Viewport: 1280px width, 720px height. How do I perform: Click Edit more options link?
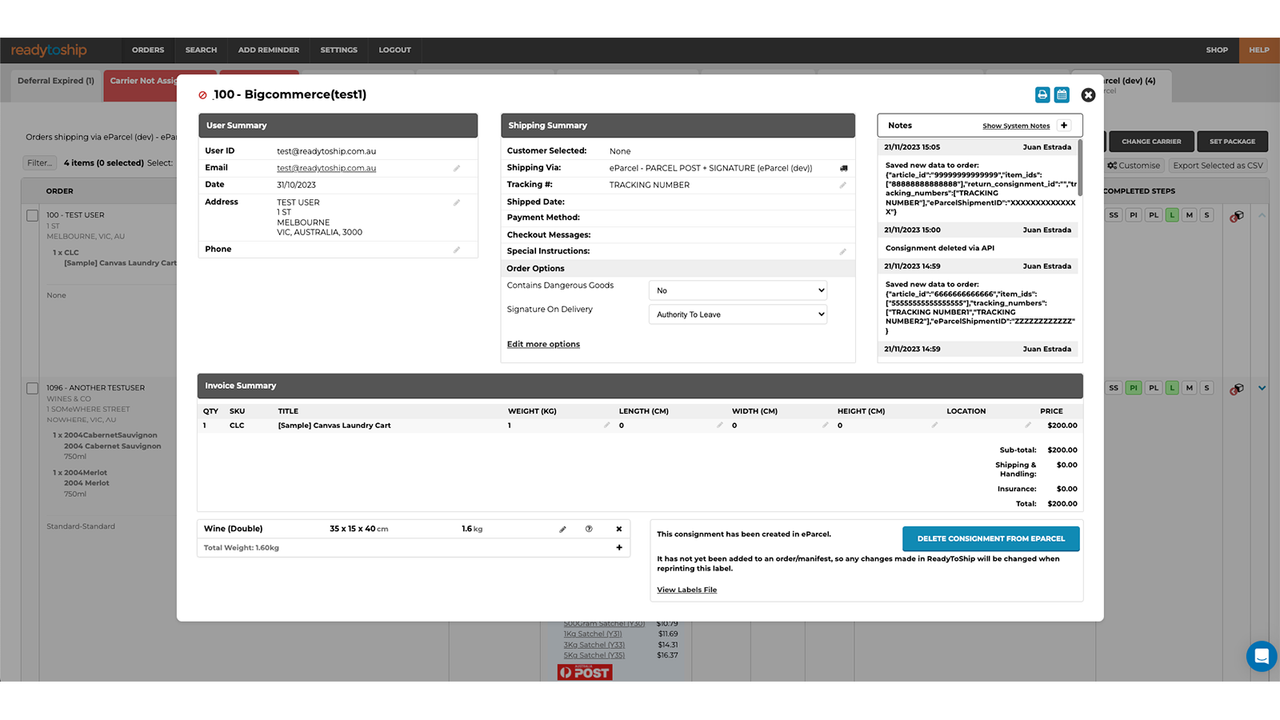point(543,344)
